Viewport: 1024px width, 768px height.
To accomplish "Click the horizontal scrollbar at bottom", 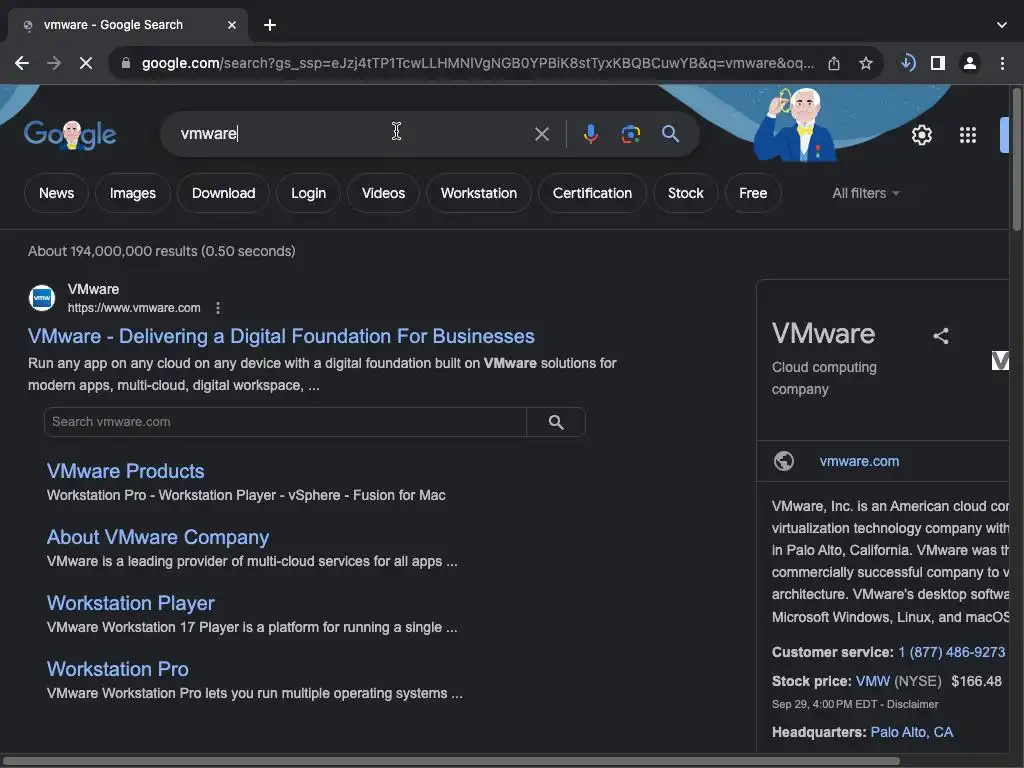I will 451,761.
